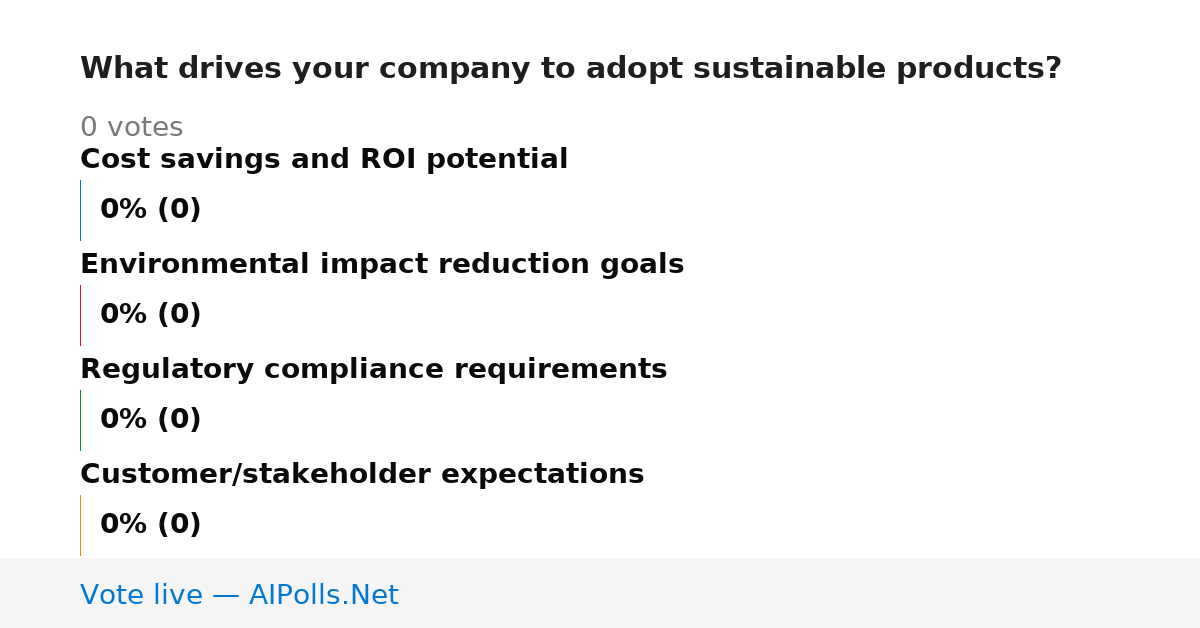Click 0% (0) result for Cost savings
This screenshot has height=628, width=1200.
click(150, 210)
